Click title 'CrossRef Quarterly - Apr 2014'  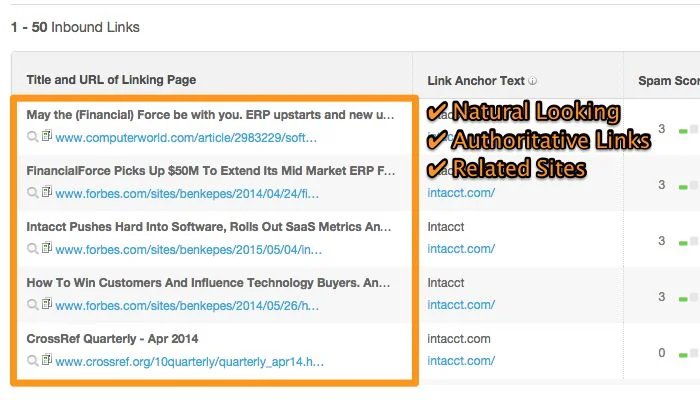tap(112, 339)
